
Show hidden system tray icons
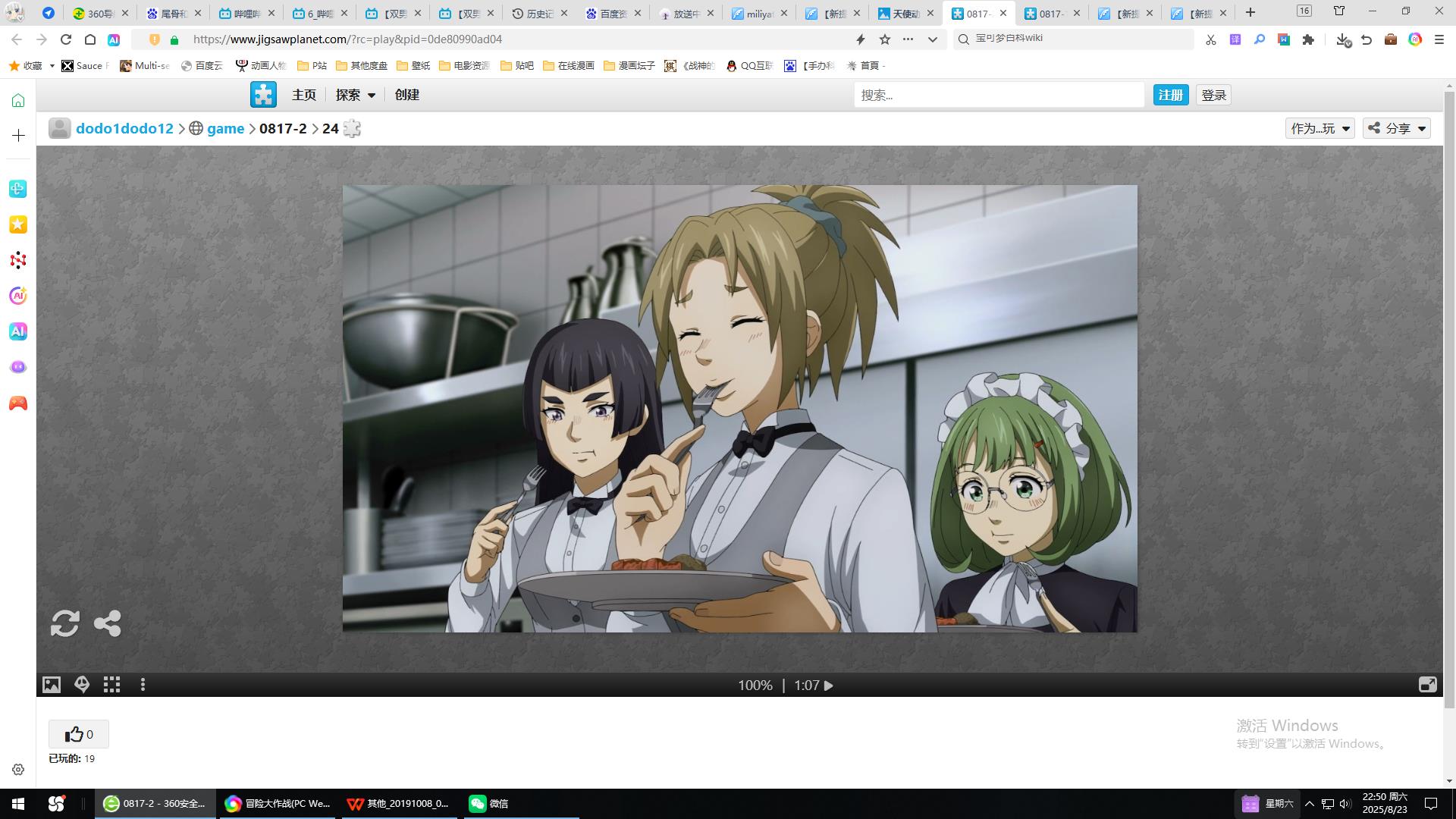(1310, 803)
